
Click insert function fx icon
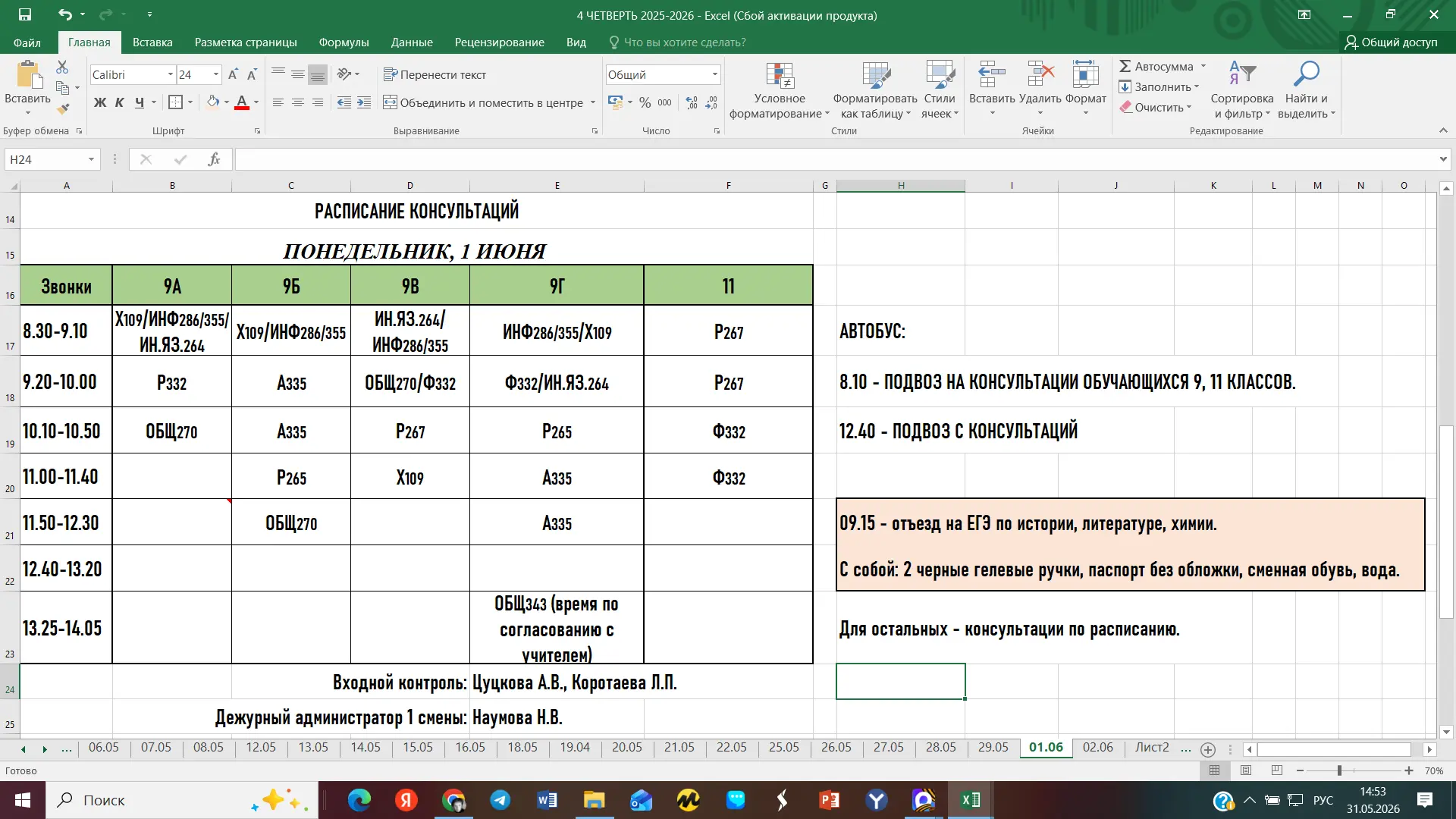click(x=214, y=159)
